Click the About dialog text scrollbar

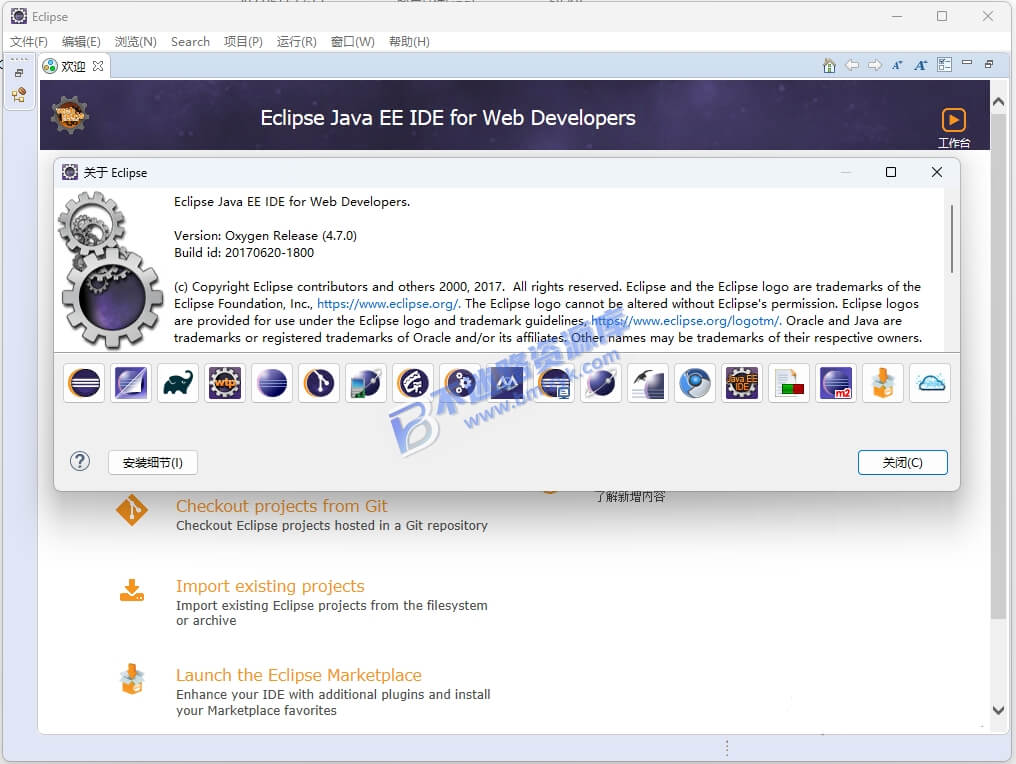pyautogui.click(x=952, y=238)
